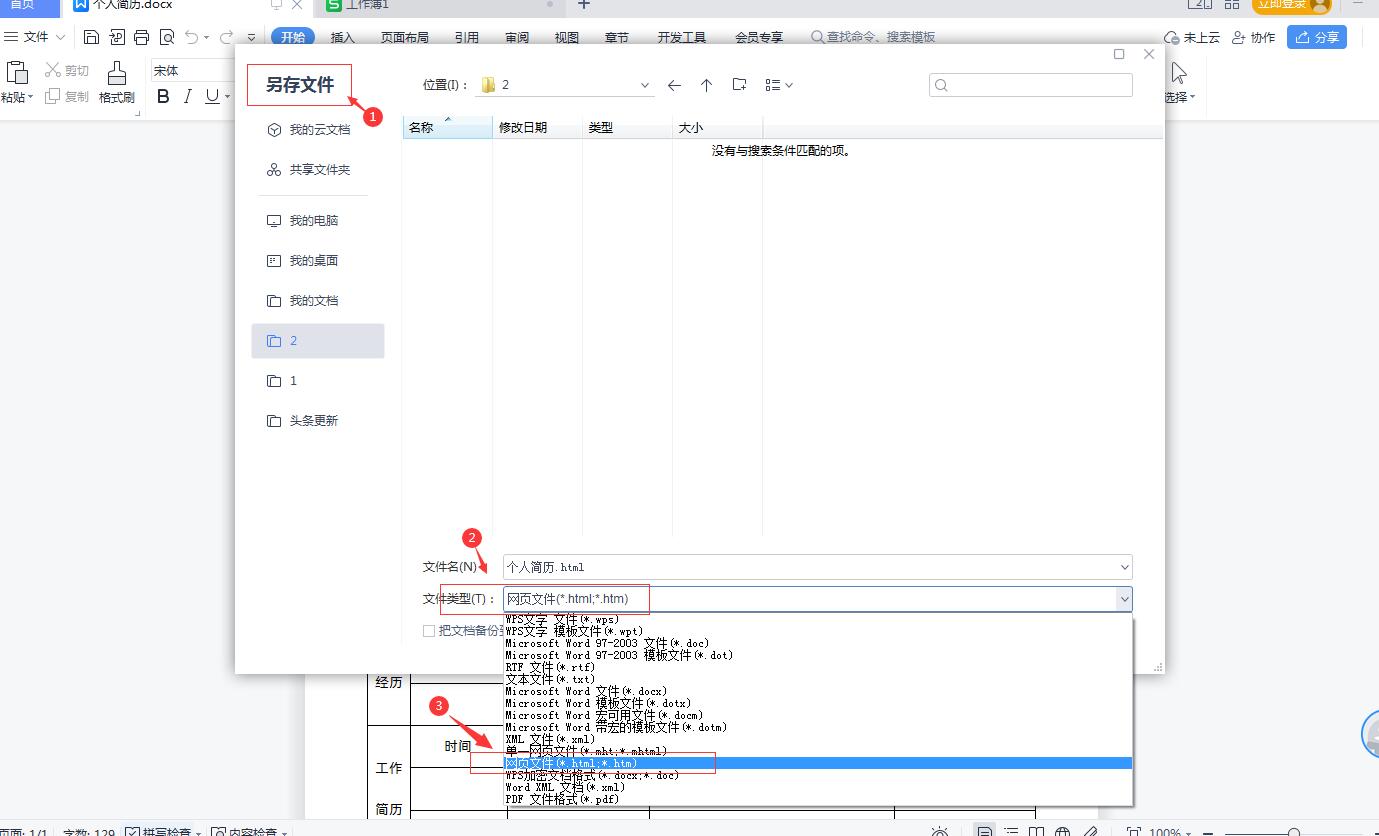Click the Italic formatting icon
The image size is (1379, 836).
187,97
